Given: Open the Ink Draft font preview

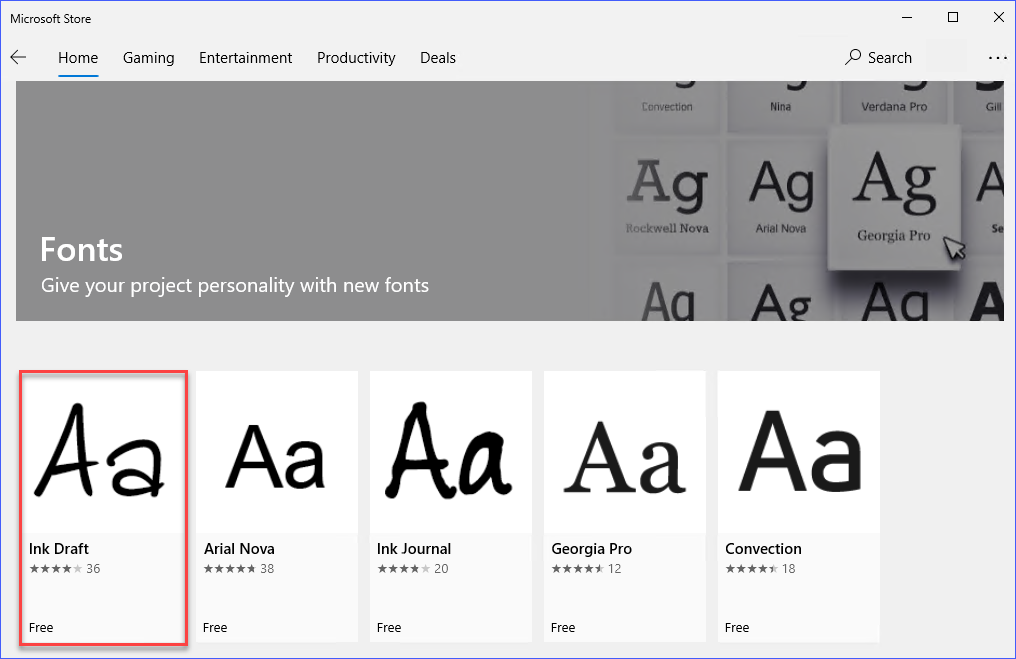Looking at the screenshot, I should [103, 452].
